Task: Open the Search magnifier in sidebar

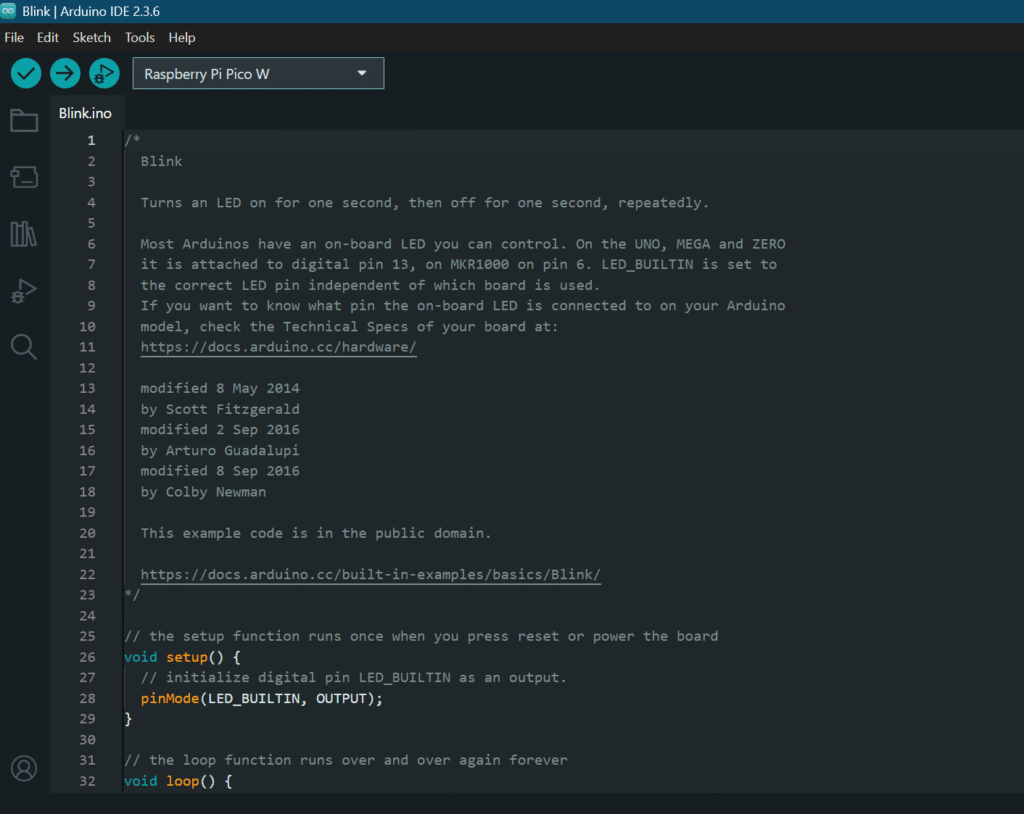Action: [24, 347]
